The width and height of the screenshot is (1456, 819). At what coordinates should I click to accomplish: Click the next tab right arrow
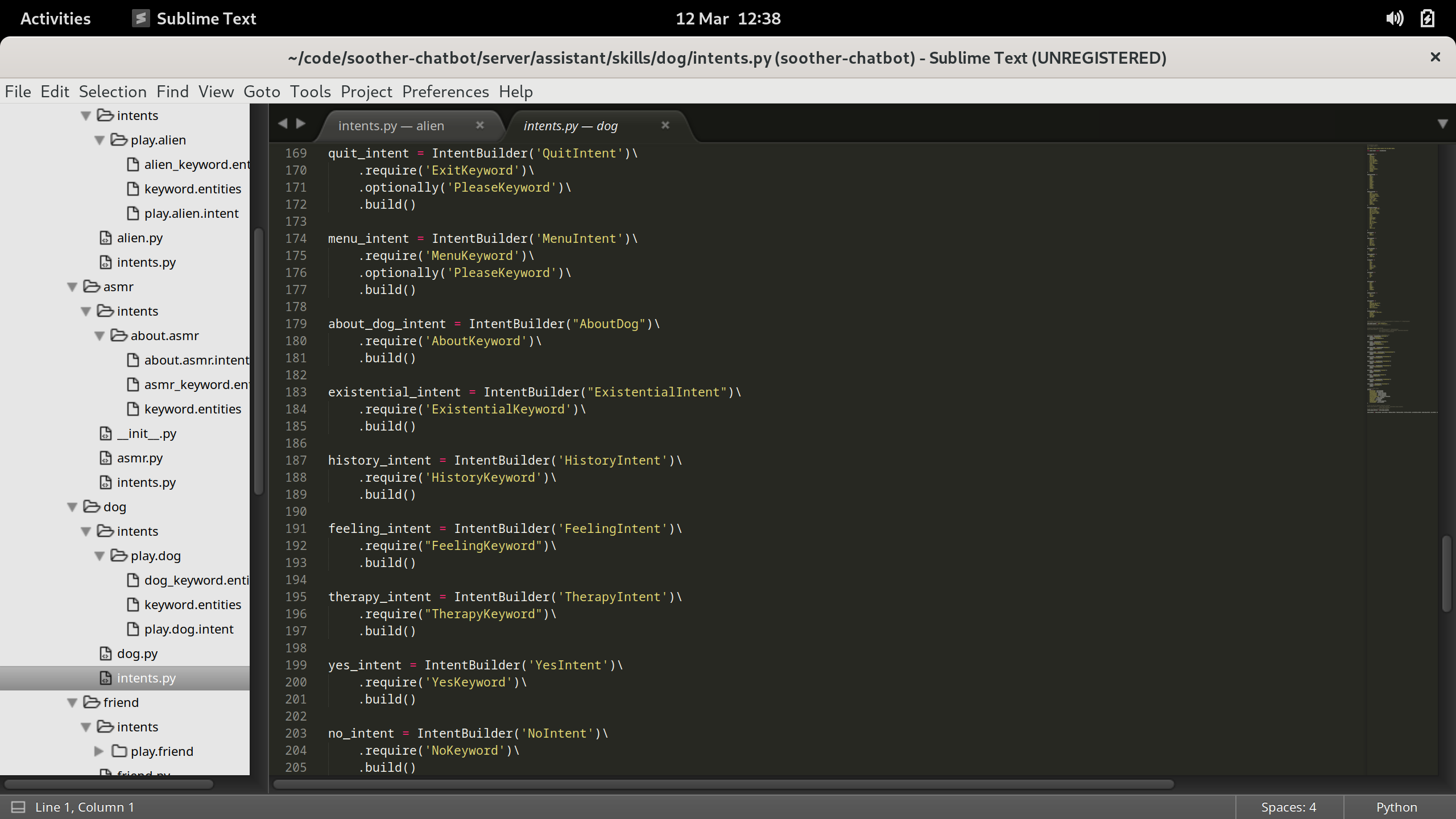(x=301, y=123)
